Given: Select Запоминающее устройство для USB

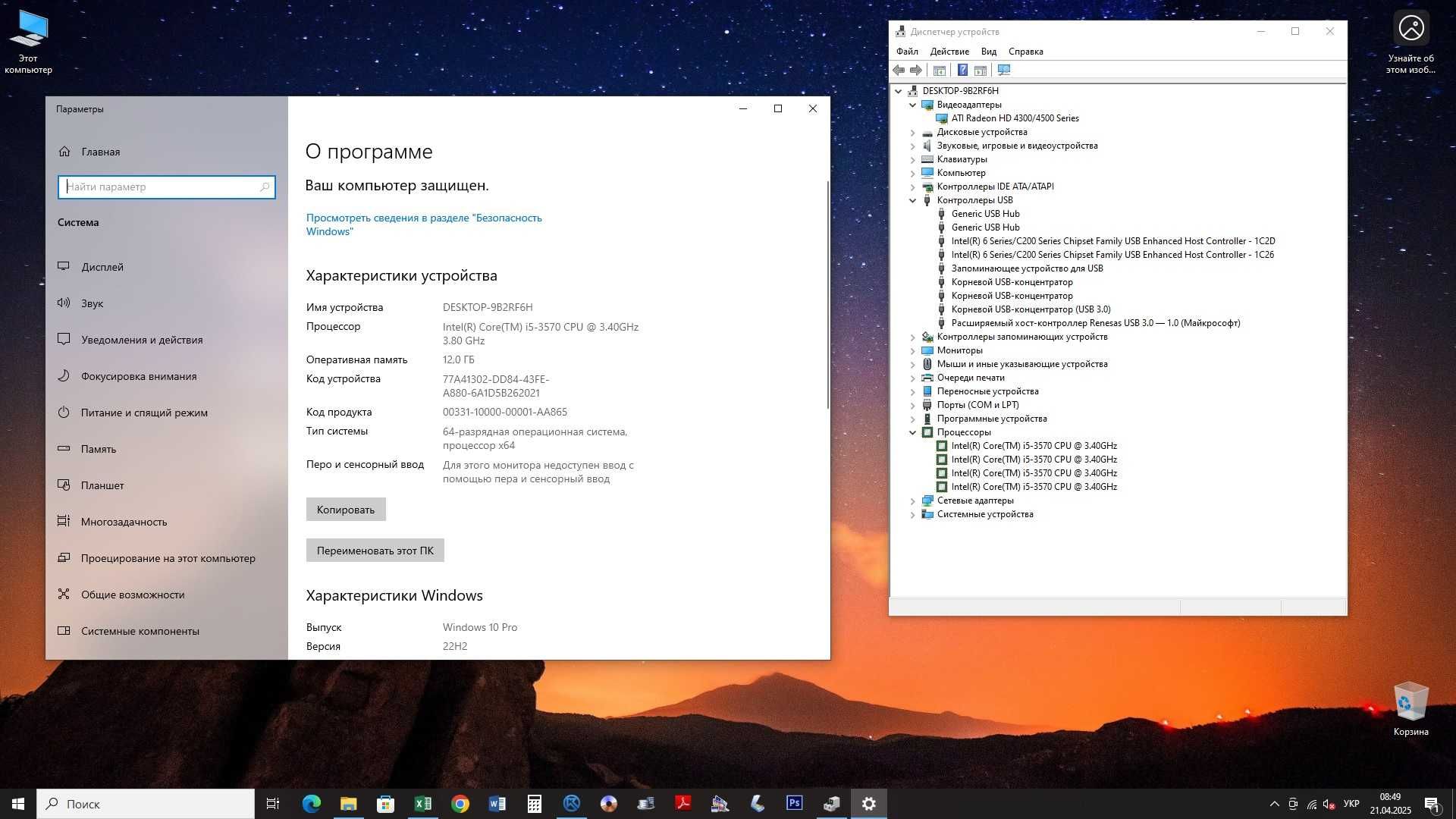Looking at the screenshot, I should coord(1027,268).
